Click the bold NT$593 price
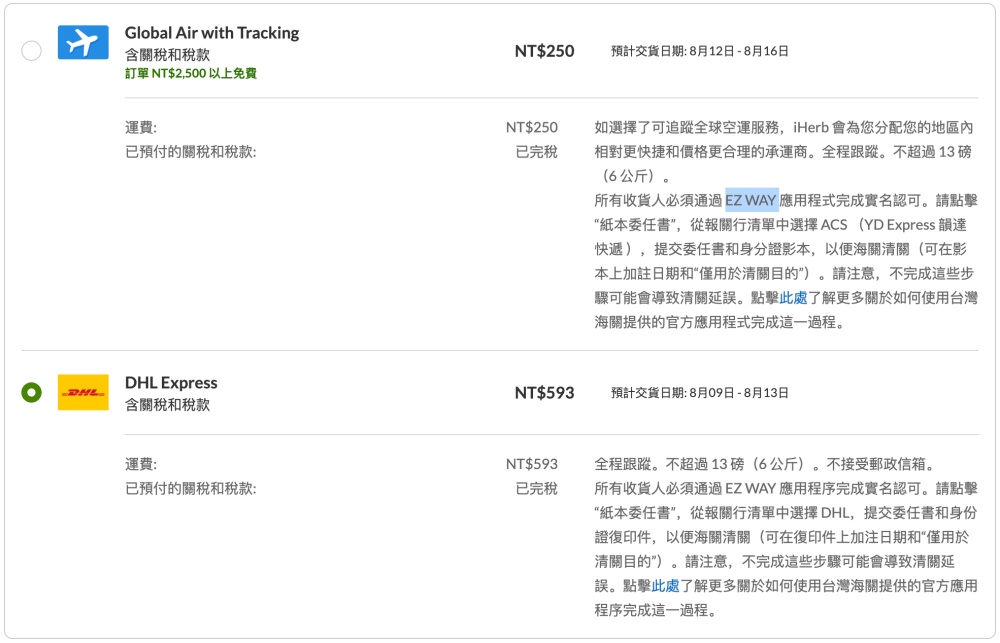Image resolution: width=1000 pixels, height=643 pixels. [544, 393]
